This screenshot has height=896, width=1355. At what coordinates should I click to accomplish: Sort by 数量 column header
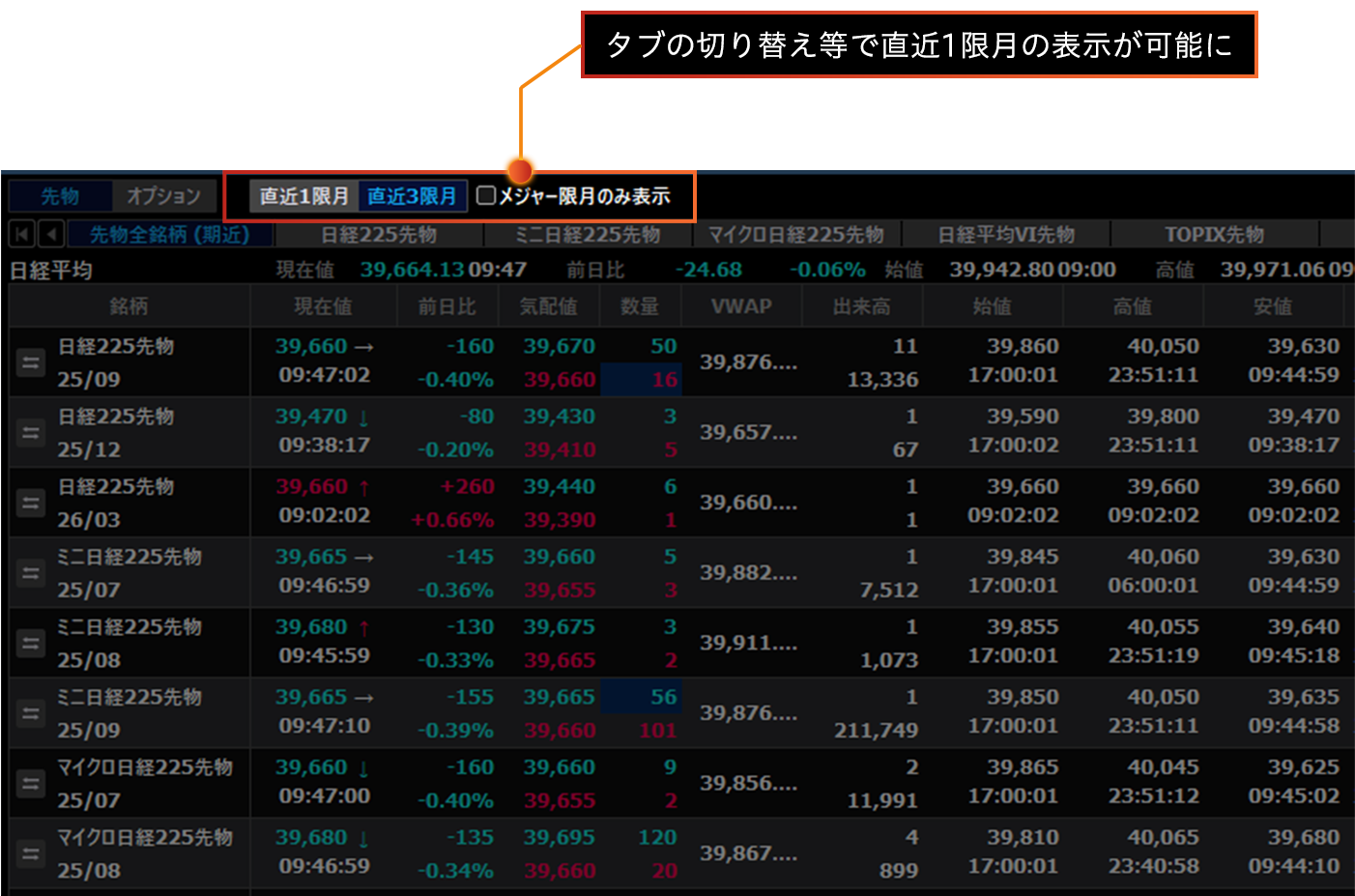pyautogui.click(x=640, y=306)
